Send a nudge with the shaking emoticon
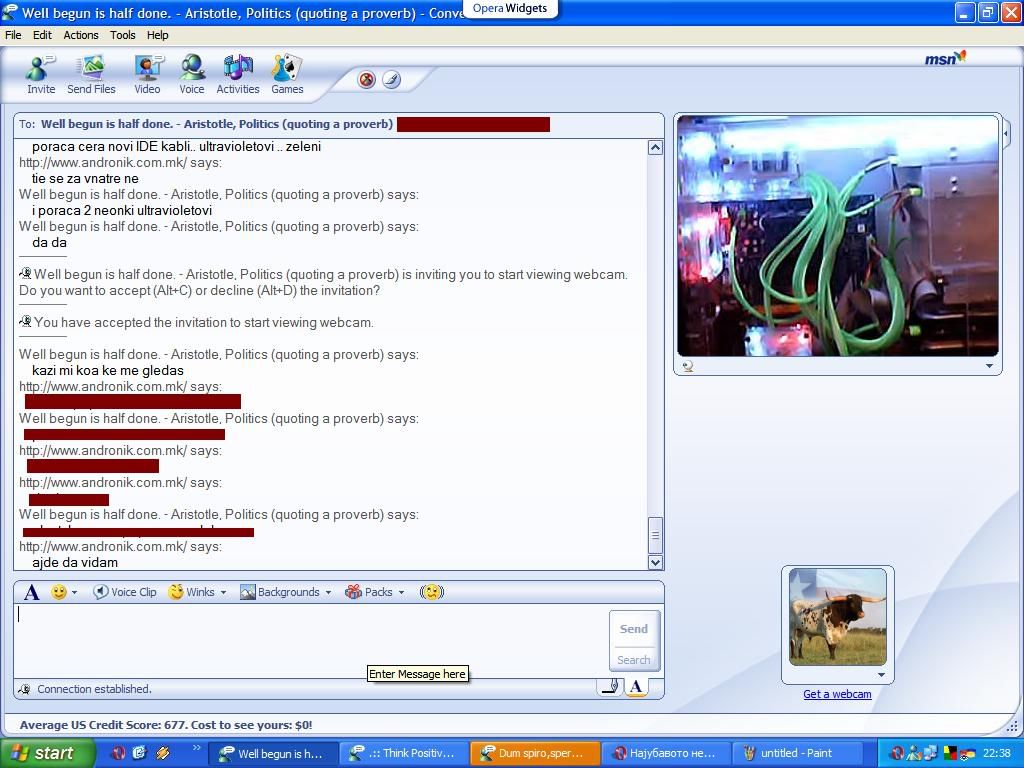 tap(431, 592)
